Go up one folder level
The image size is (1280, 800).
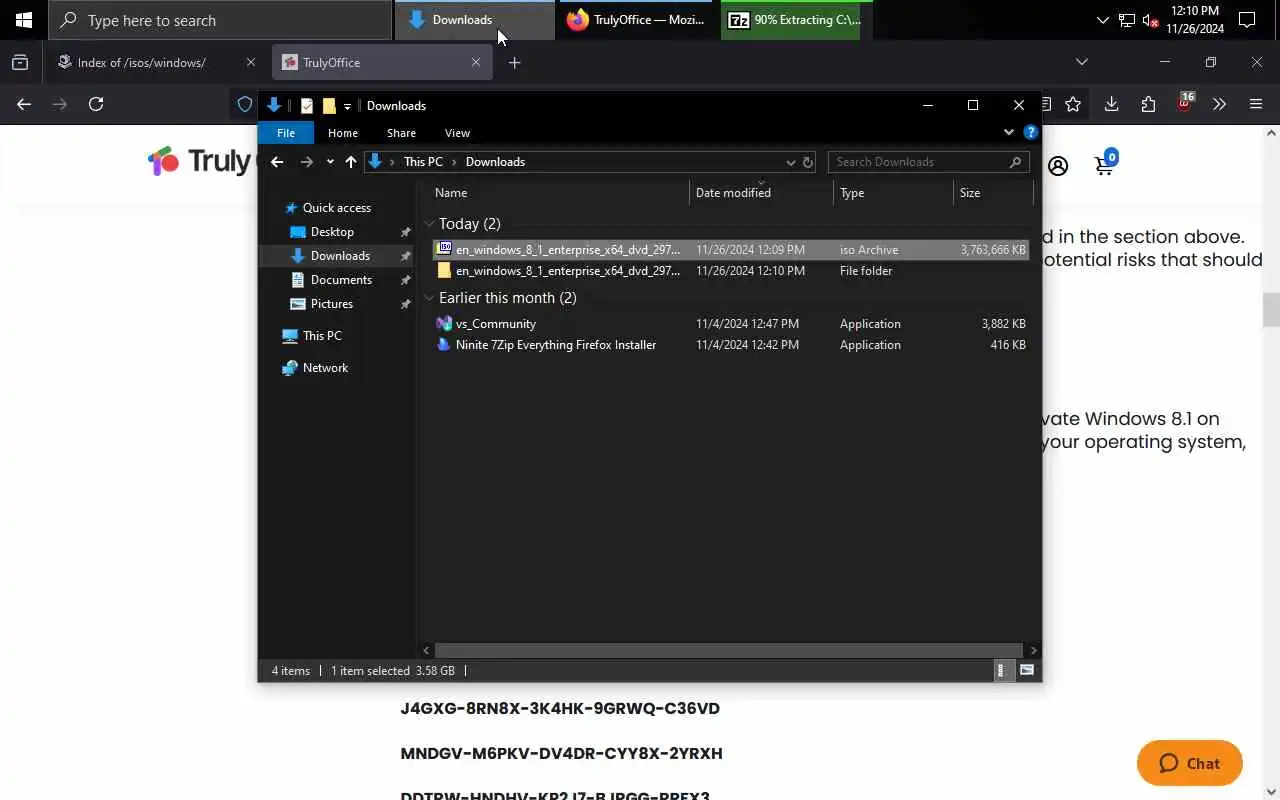(350, 162)
